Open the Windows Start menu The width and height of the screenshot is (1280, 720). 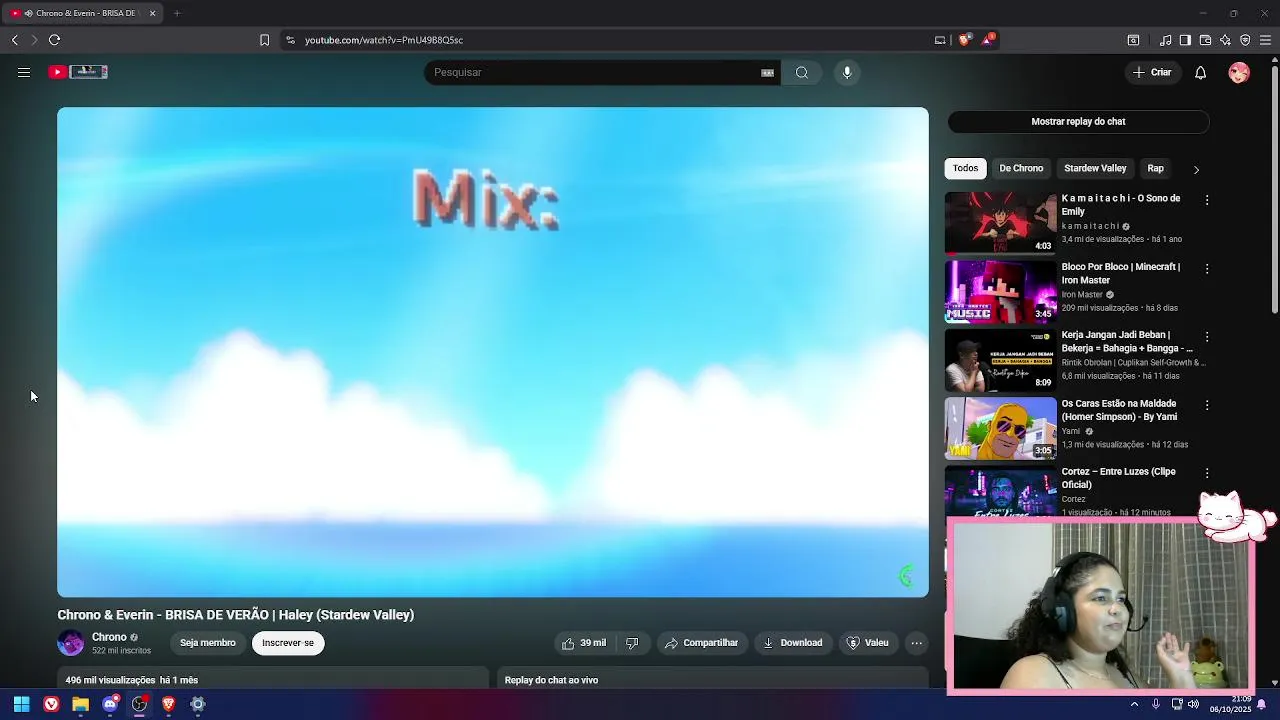tap(21, 704)
